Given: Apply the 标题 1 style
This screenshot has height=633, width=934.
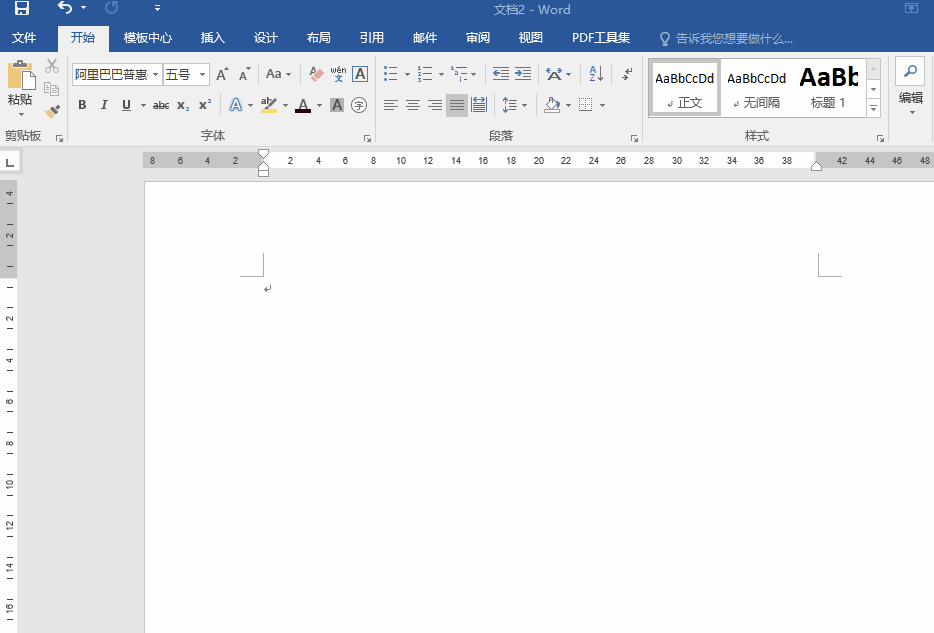Looking at the screenshot, I should coord(828,86).
